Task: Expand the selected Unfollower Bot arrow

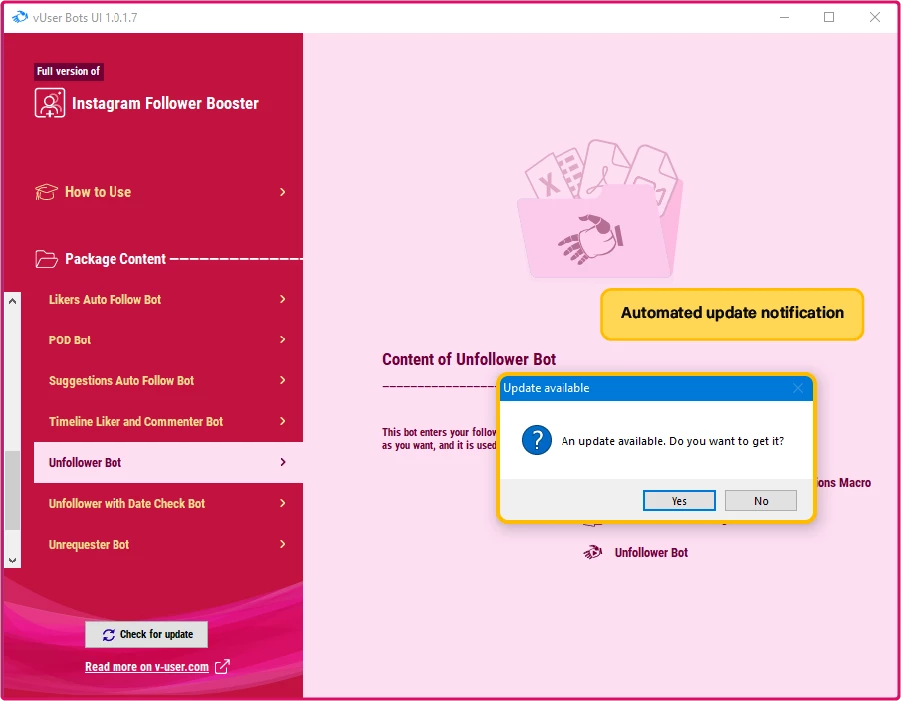Action: click(283, 462)
